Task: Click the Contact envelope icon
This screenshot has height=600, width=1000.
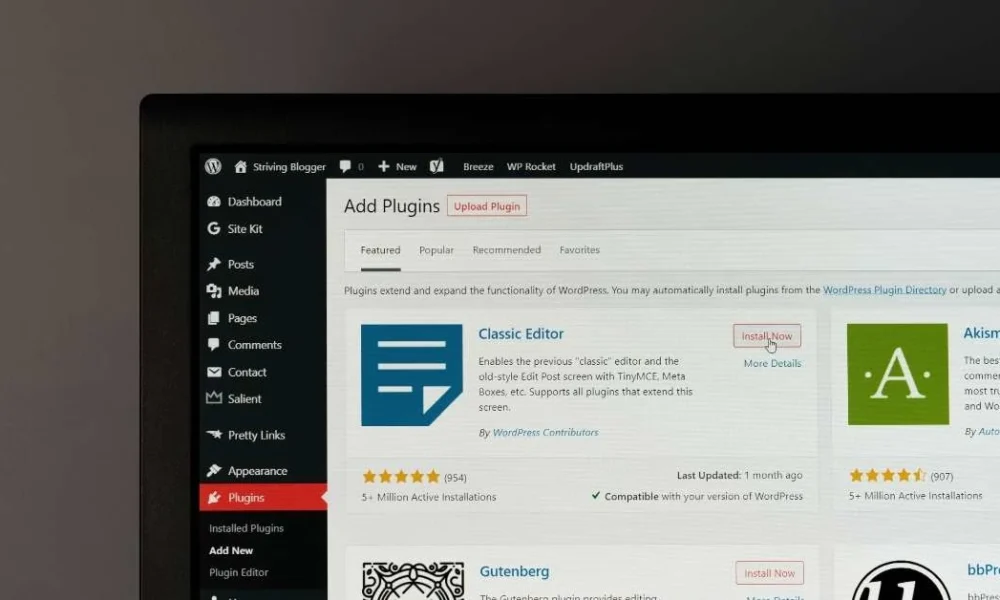Action: point(214,372)
